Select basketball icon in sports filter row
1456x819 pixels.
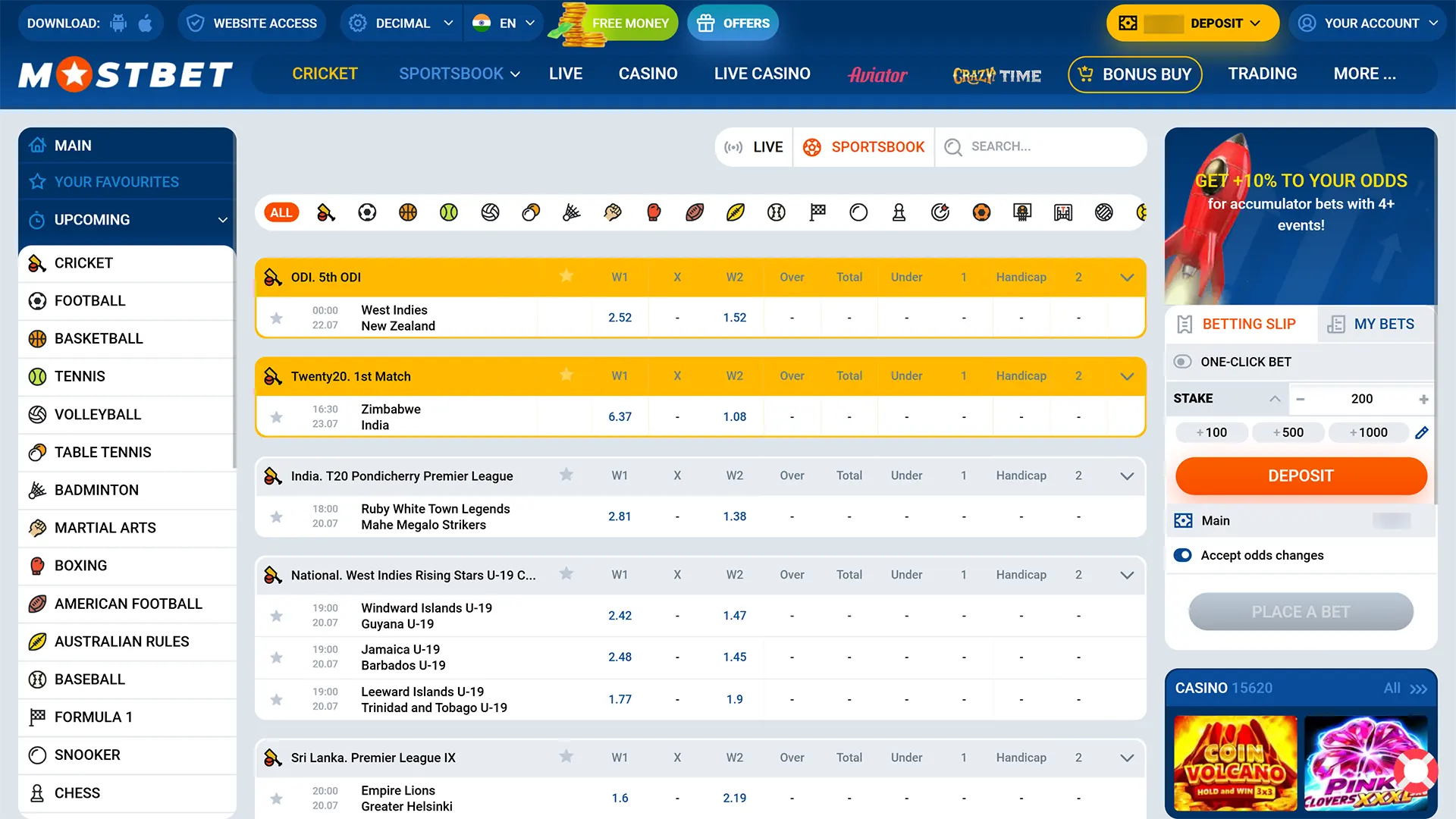click(x=408, y=212)
